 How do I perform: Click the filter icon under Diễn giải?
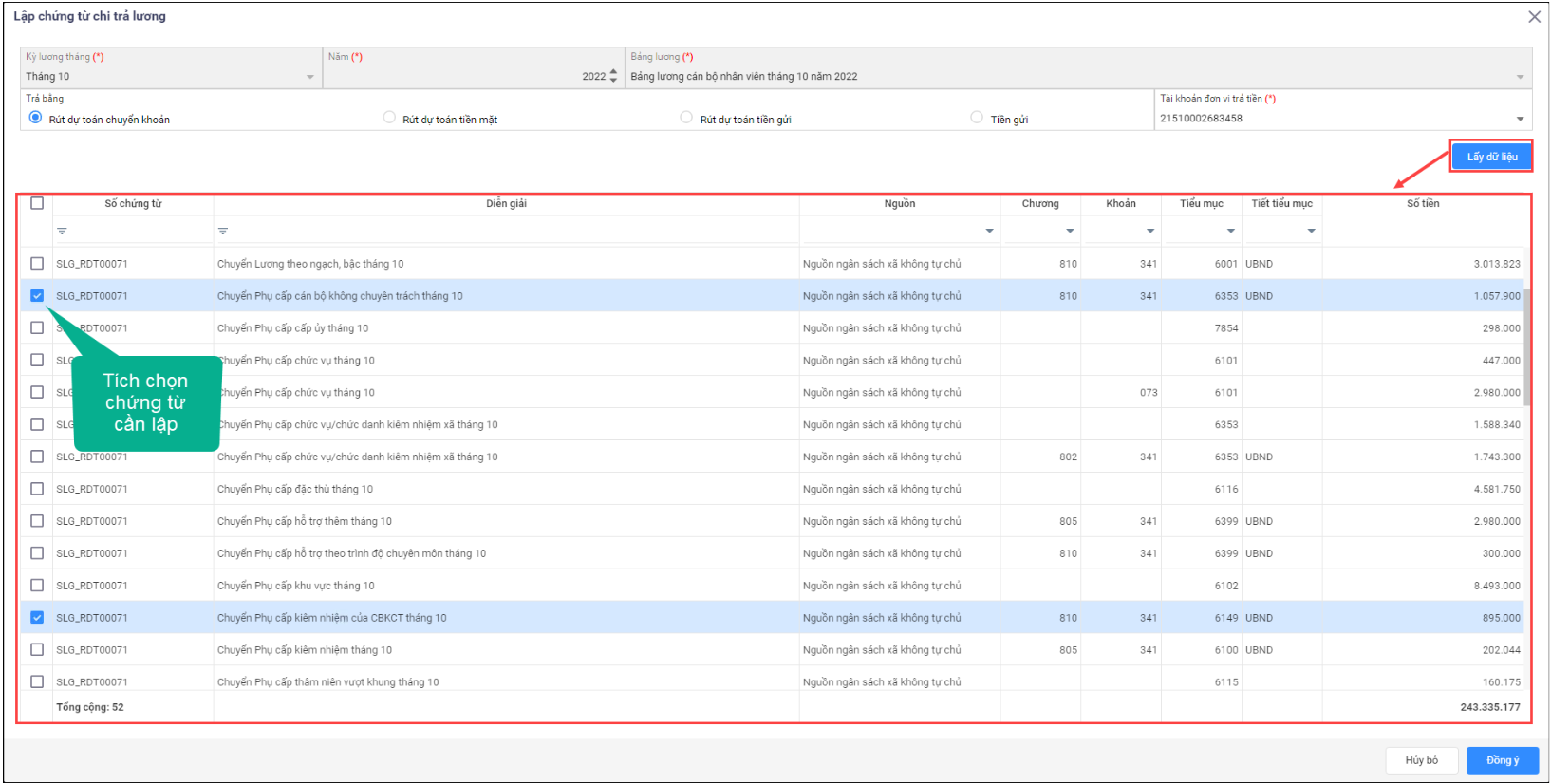click(223, 231)
